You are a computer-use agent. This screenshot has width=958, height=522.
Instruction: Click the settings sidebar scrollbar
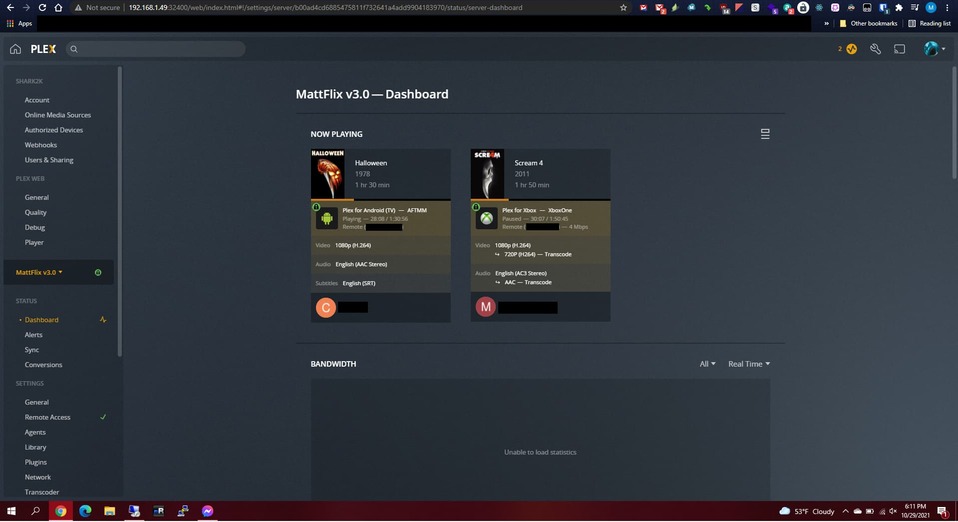pos(120,211)
